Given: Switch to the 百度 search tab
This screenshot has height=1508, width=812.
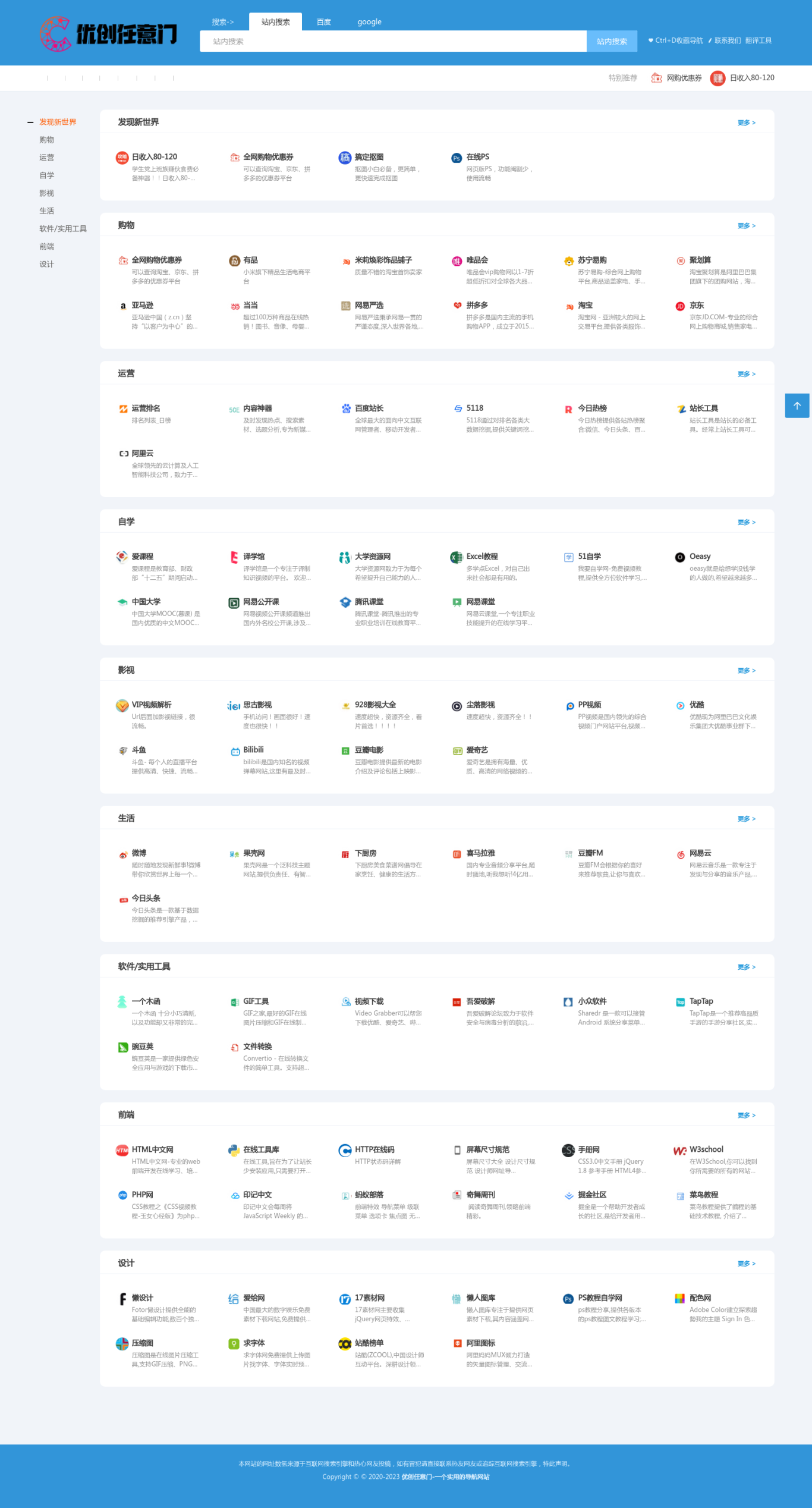Looking at the screenshot, I should coord(323,22).
